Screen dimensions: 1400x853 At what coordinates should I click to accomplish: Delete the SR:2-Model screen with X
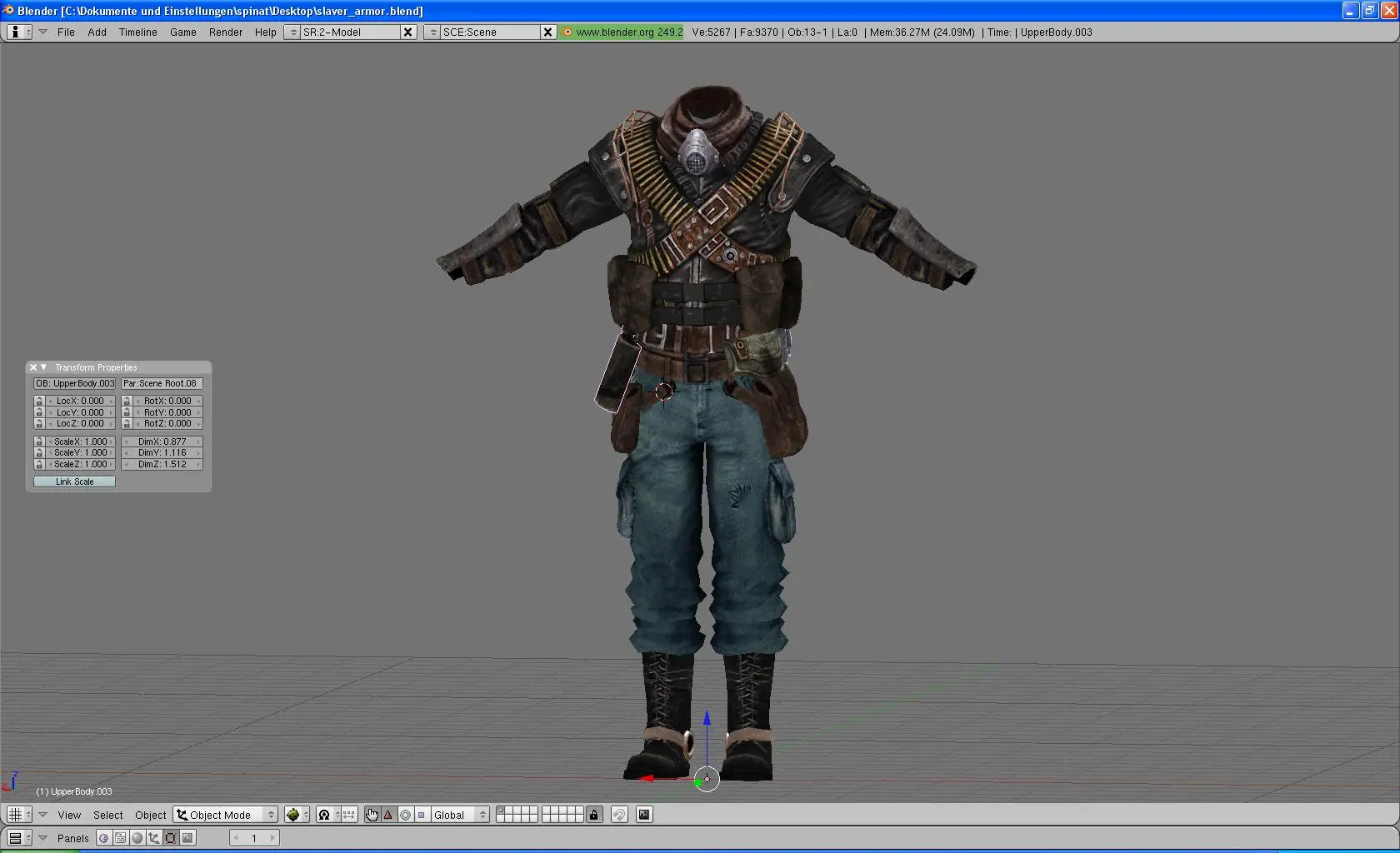point(408,32)
